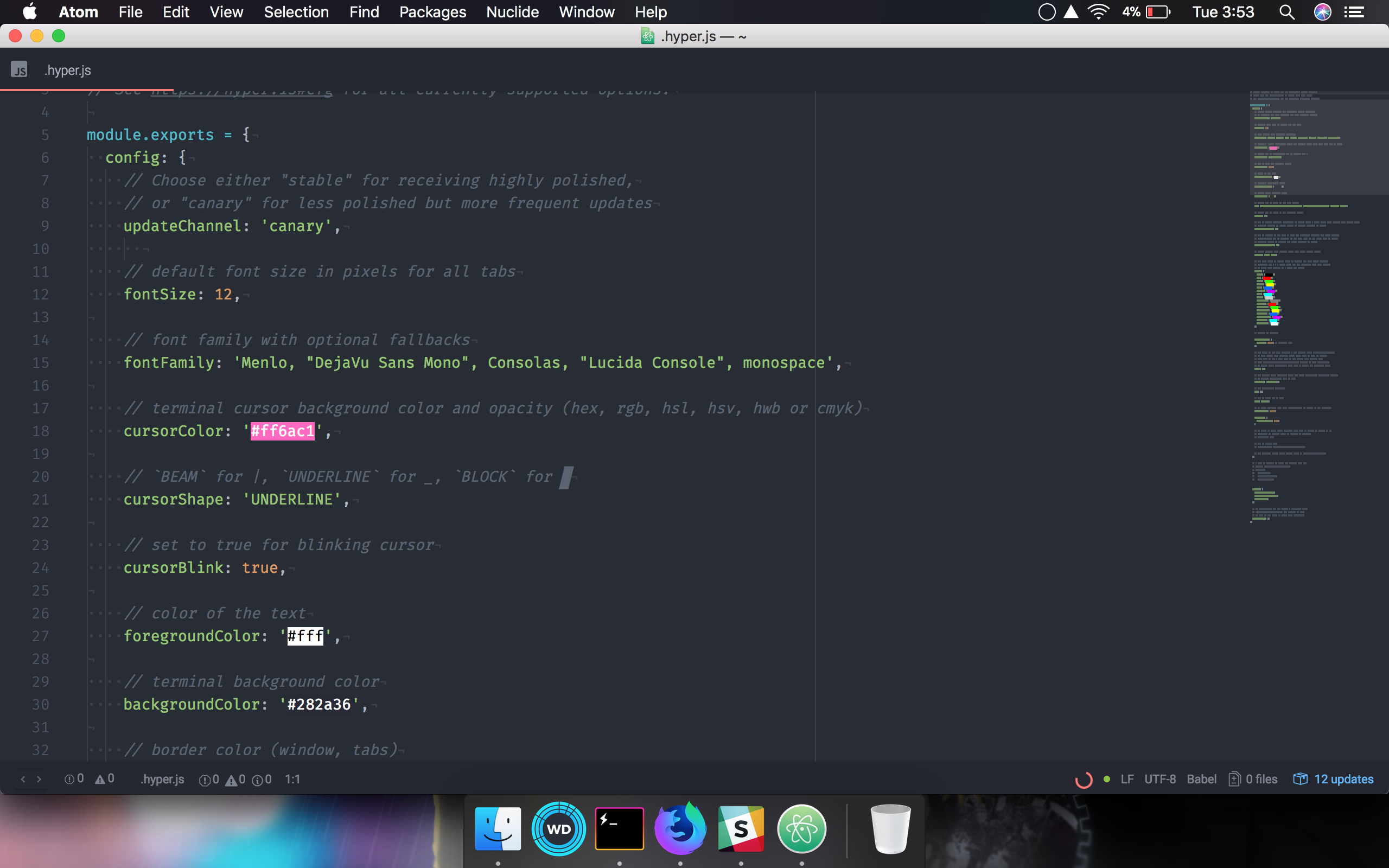The width and height of the screenshot is (1389, 868).
Task: Open the Nuclide menu
Action: click(512, 12)
